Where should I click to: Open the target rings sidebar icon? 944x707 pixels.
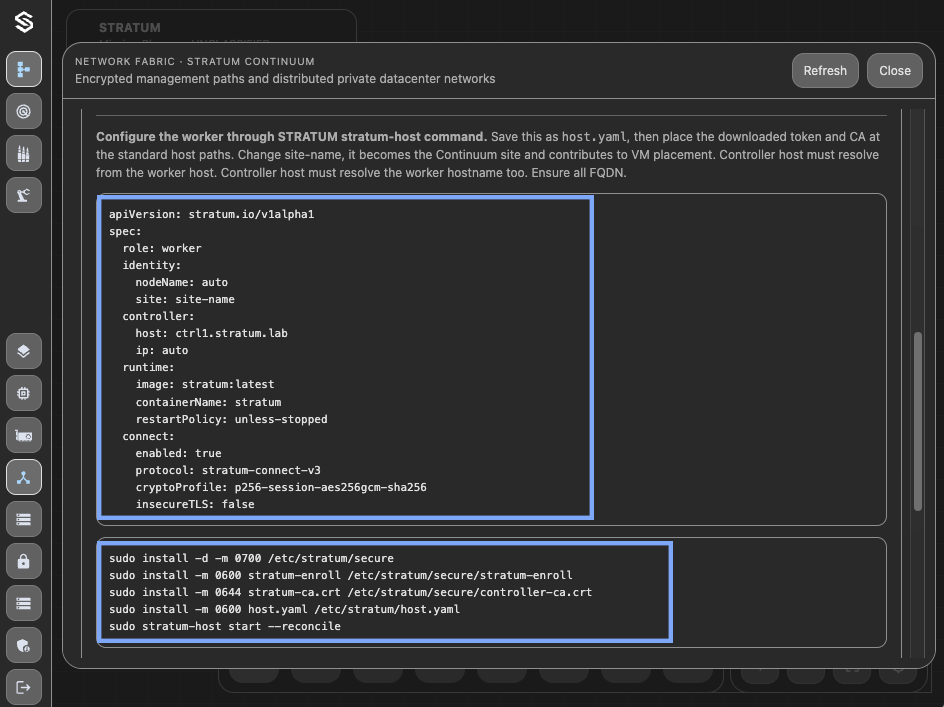23,111
